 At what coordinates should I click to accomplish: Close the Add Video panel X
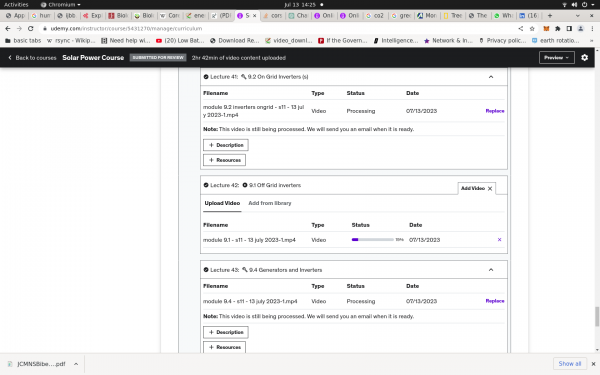pos(490,189)
